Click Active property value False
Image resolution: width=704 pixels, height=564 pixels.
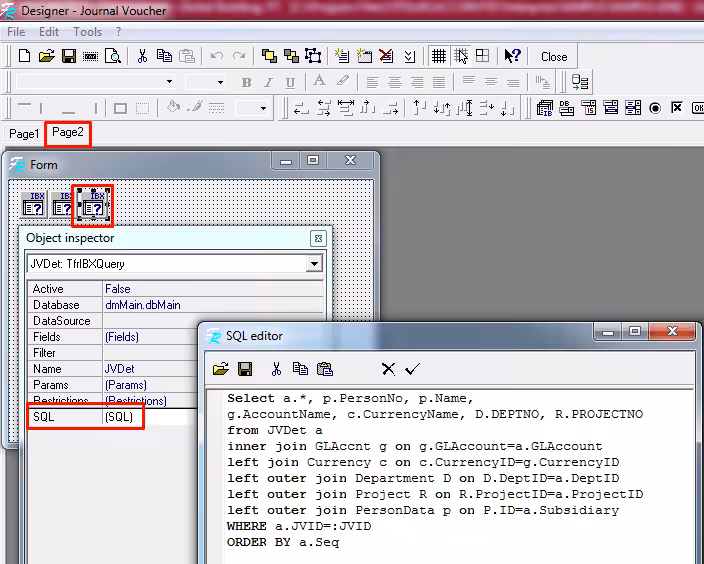pyautogui.click(x=213, y=289)
